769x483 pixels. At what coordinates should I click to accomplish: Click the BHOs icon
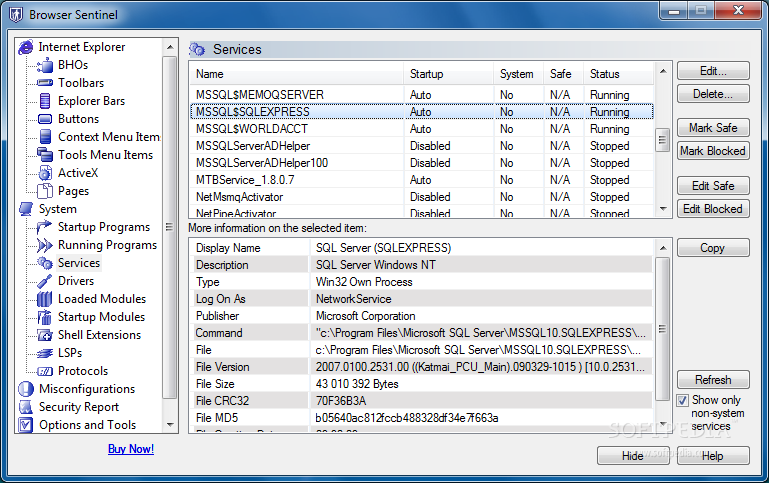point(45,65)
